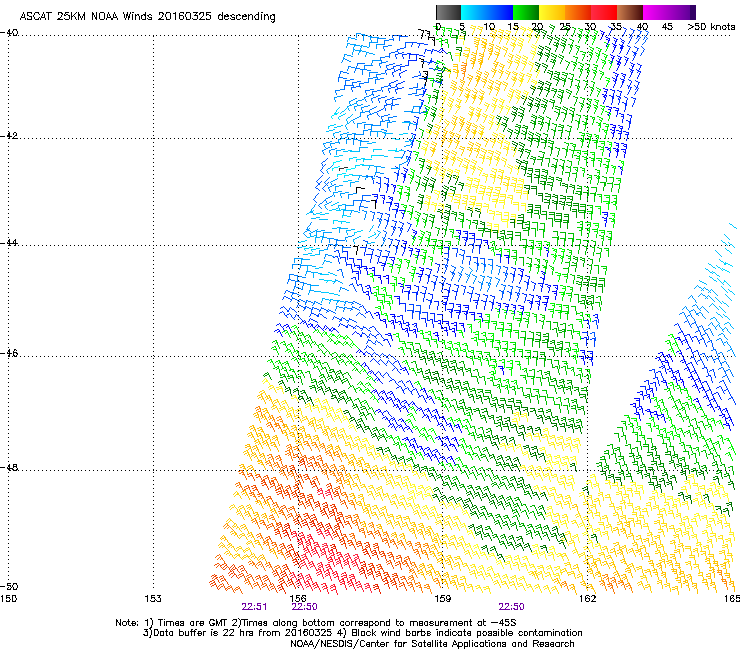The width and height of the screenshot is (740, 650).
Task: Pick the red 30-35 knot color segment
Action: click(x=604, y=12)
